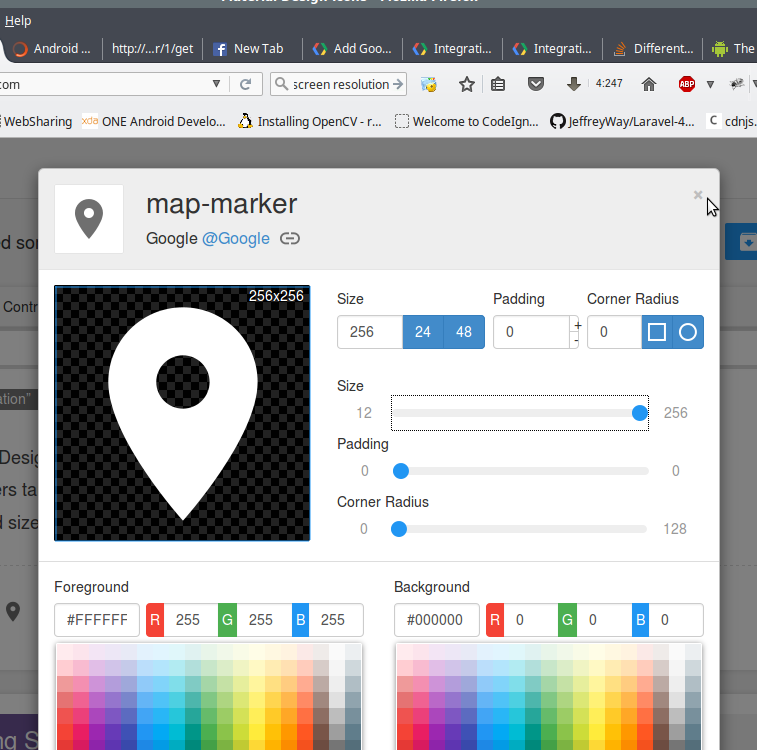Click the Foreground hex color input field

(97, 620)
